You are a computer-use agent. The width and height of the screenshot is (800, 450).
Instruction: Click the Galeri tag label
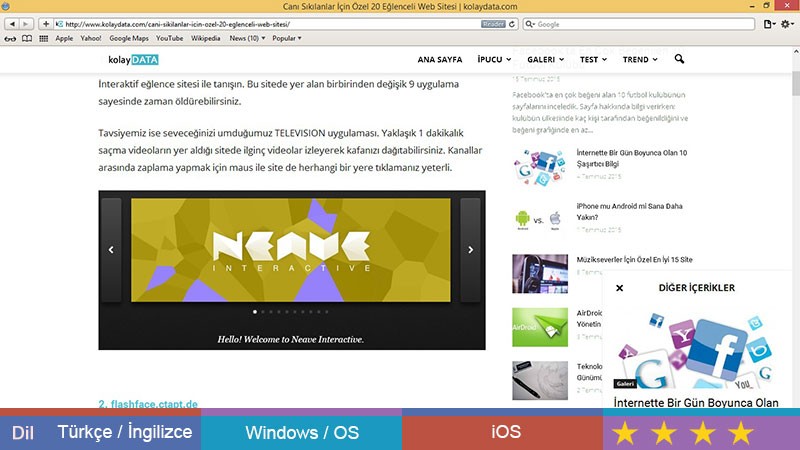point(625,384)
